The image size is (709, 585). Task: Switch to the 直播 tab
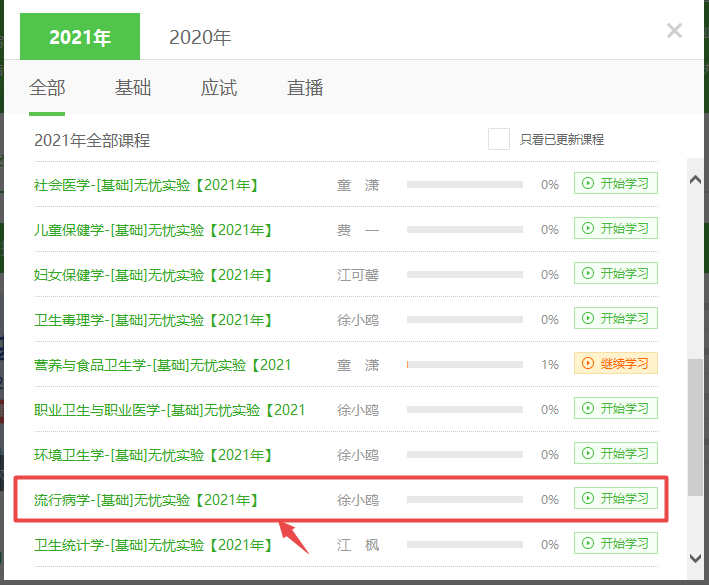(305, 88)
